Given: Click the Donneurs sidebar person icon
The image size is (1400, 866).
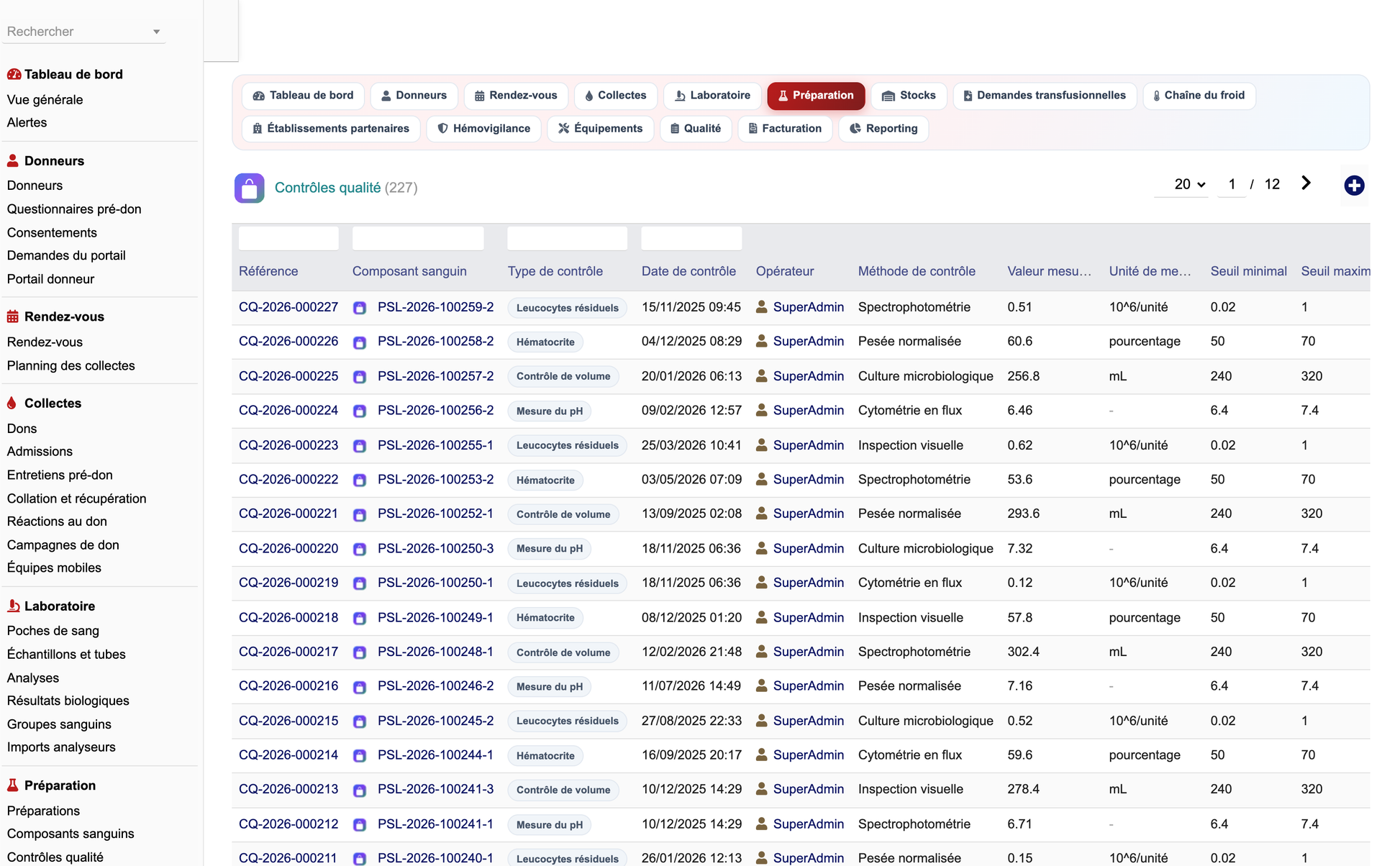Looking at the screenshot, I should (13, 160).
